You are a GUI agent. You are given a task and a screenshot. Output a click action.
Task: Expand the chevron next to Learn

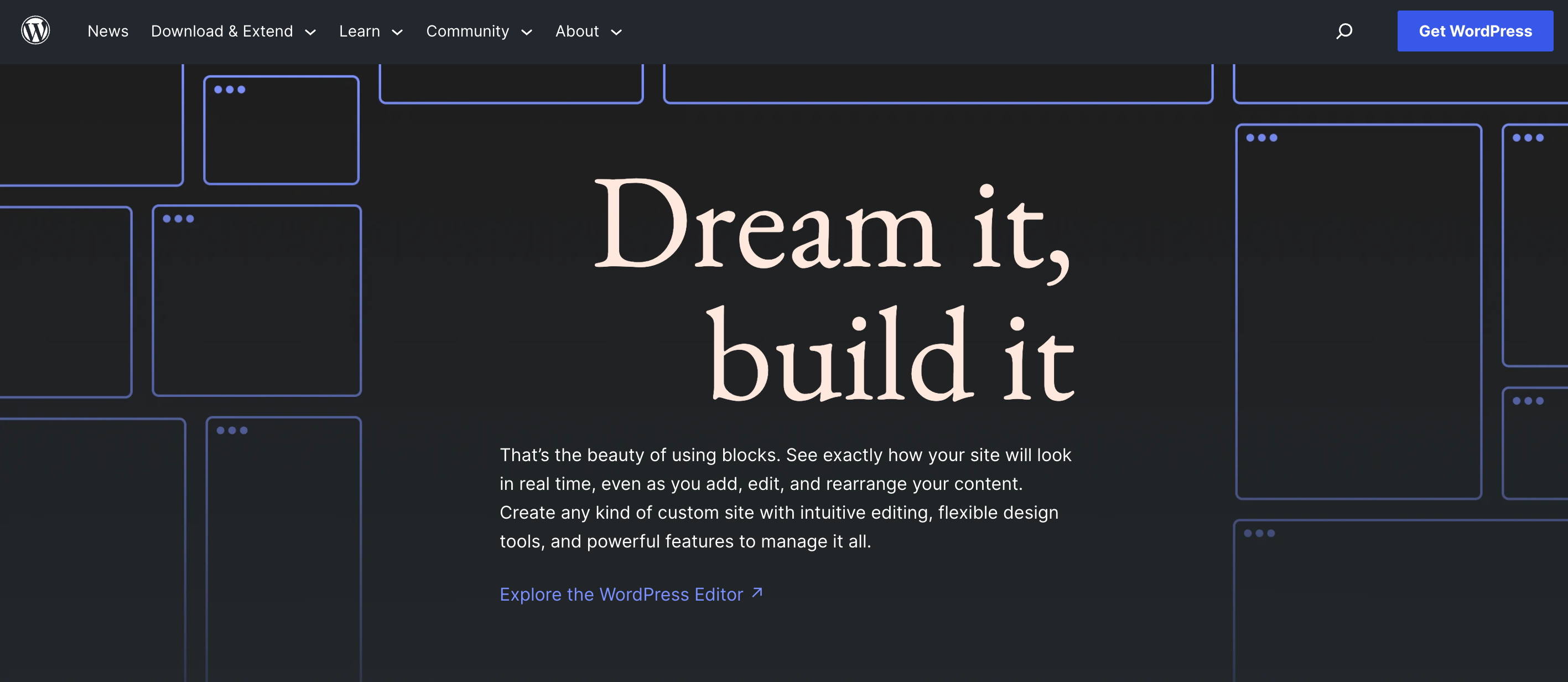click(x=397, y=32)
